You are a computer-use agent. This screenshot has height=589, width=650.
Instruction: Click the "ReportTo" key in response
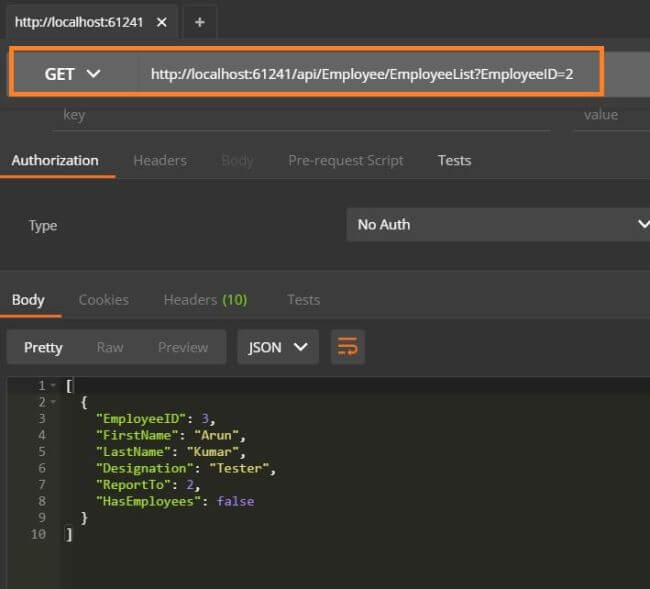pyautogui.click(x=133, y=485)
